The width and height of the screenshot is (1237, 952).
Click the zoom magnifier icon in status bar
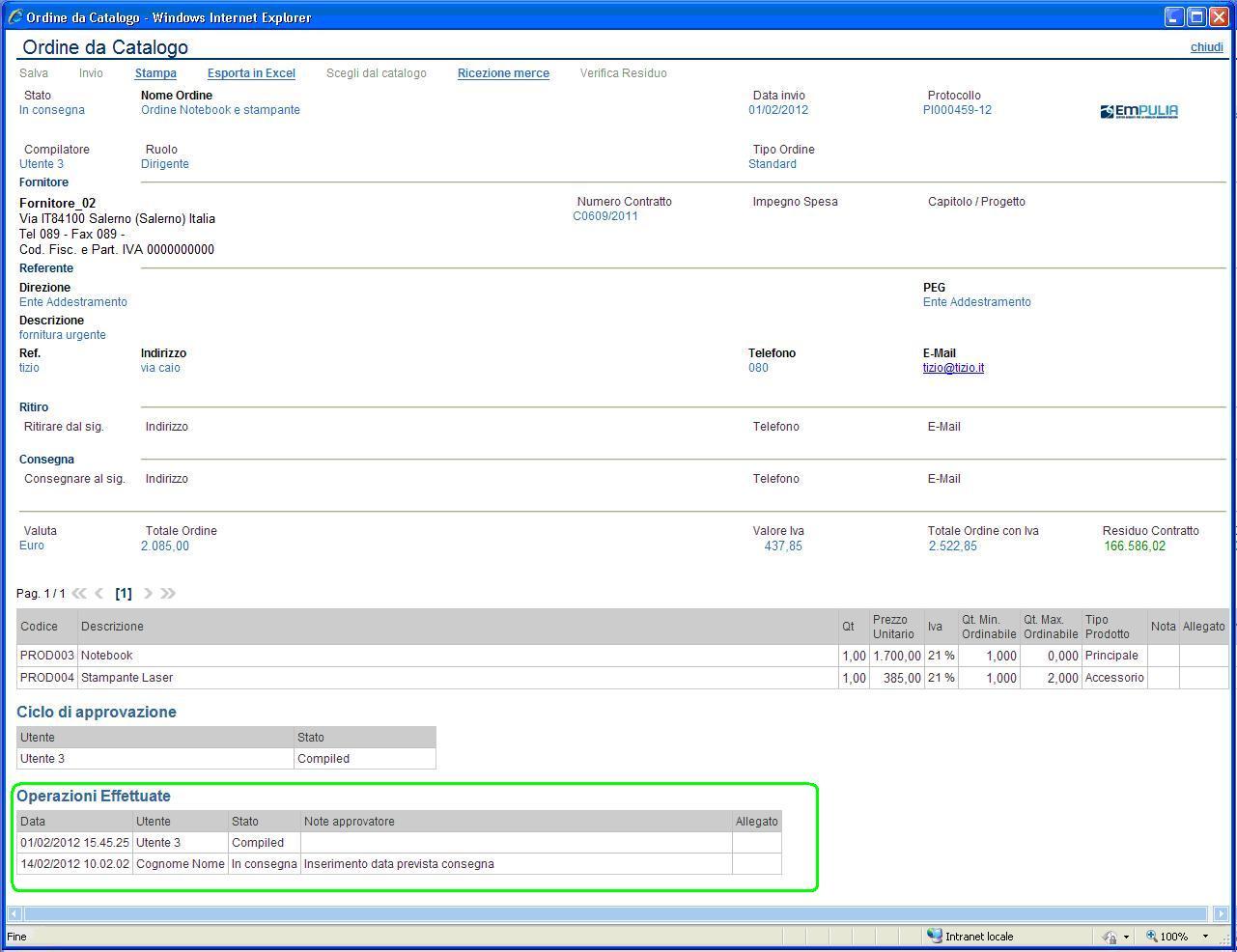(1151, 936)
